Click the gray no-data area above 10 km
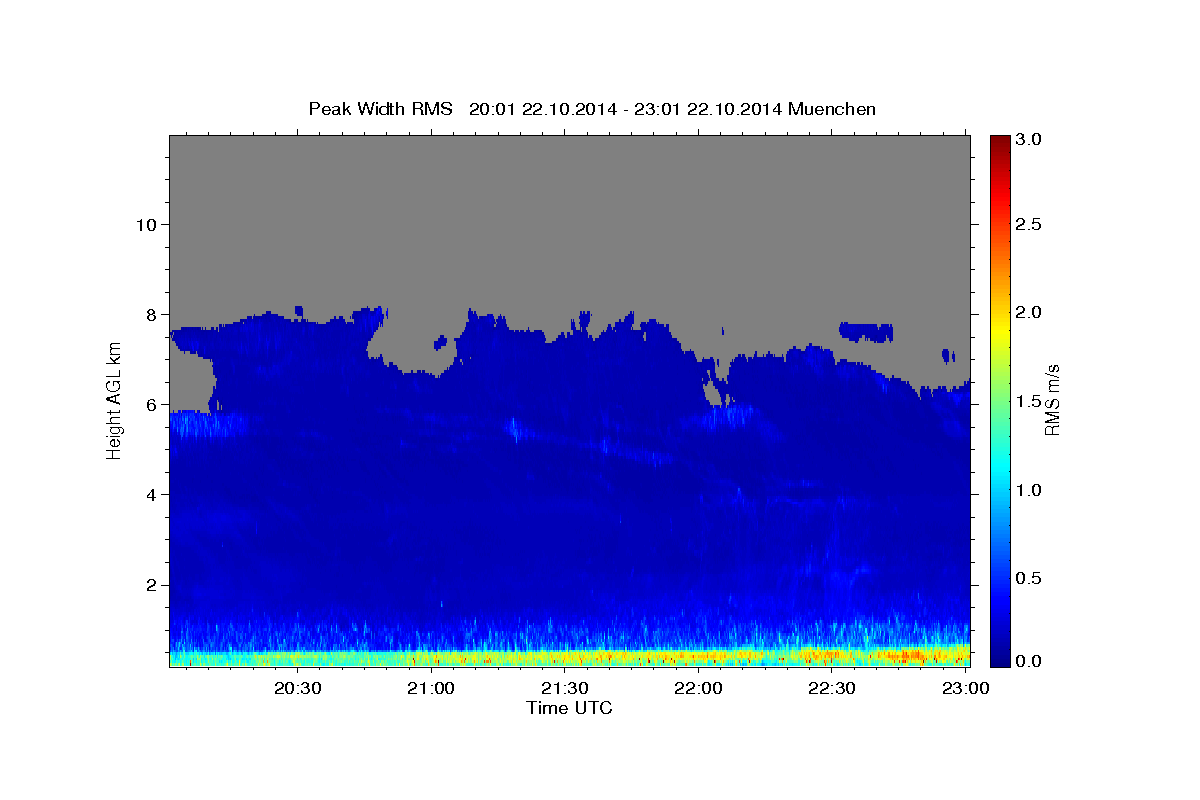The height and width of the screenshot is (800, 1200). (569, 180)
